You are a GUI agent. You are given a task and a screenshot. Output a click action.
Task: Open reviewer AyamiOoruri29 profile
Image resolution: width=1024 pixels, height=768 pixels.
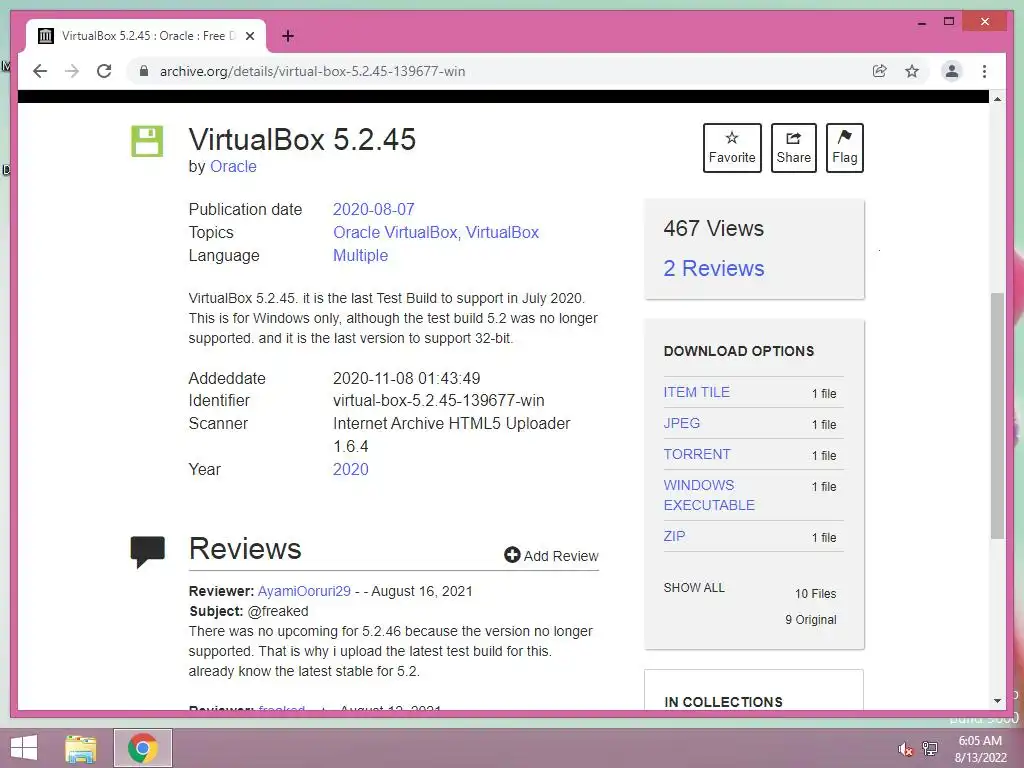[304, 592]
